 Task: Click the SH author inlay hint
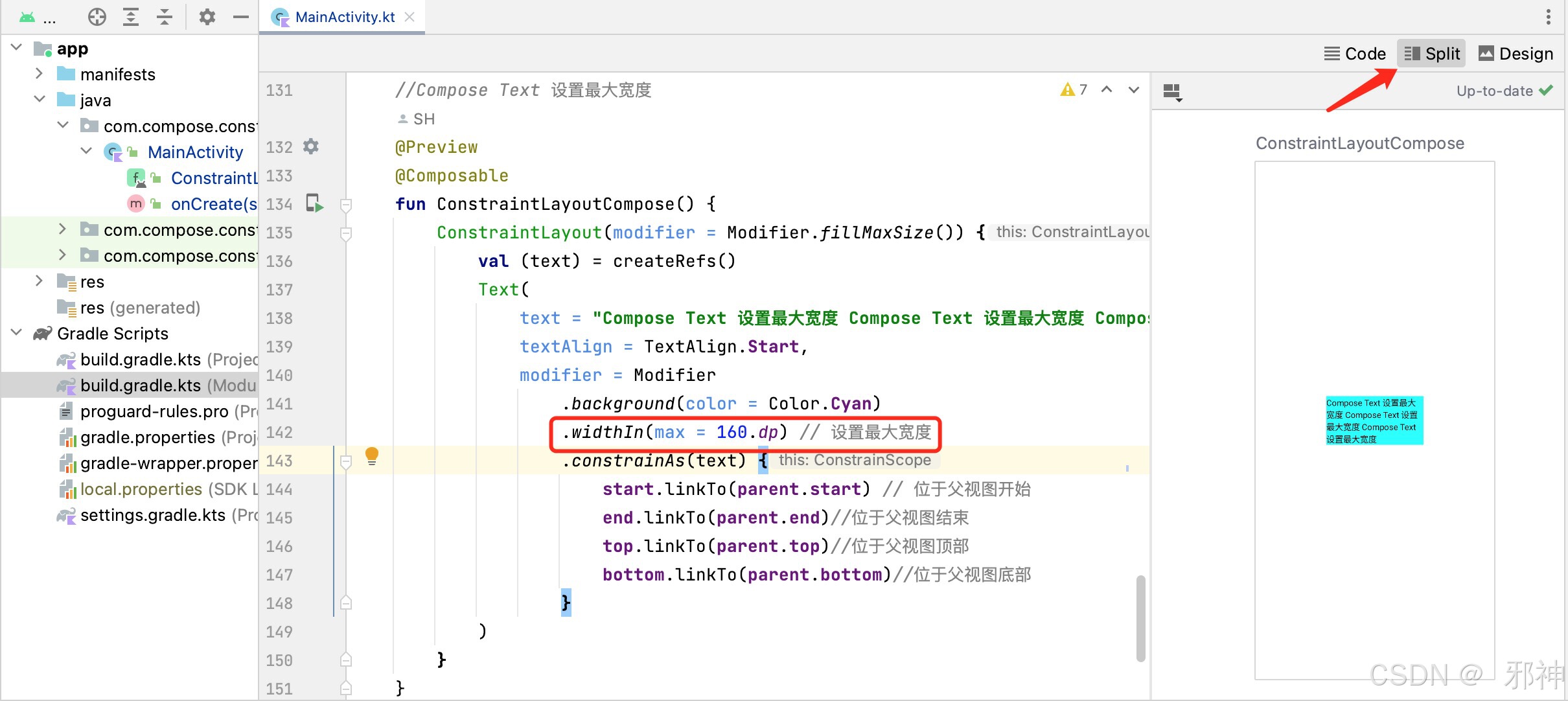click(417, 119)
